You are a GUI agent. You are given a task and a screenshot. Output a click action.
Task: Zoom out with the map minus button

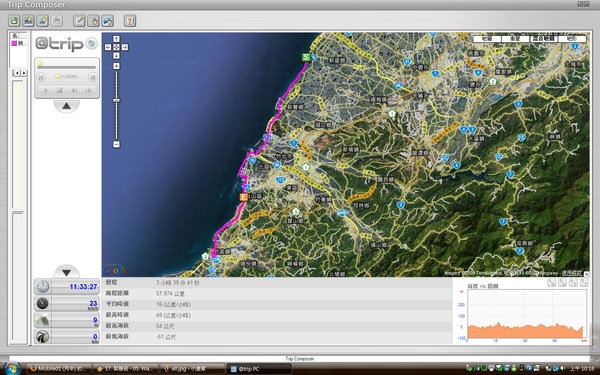tap(116, 144)
